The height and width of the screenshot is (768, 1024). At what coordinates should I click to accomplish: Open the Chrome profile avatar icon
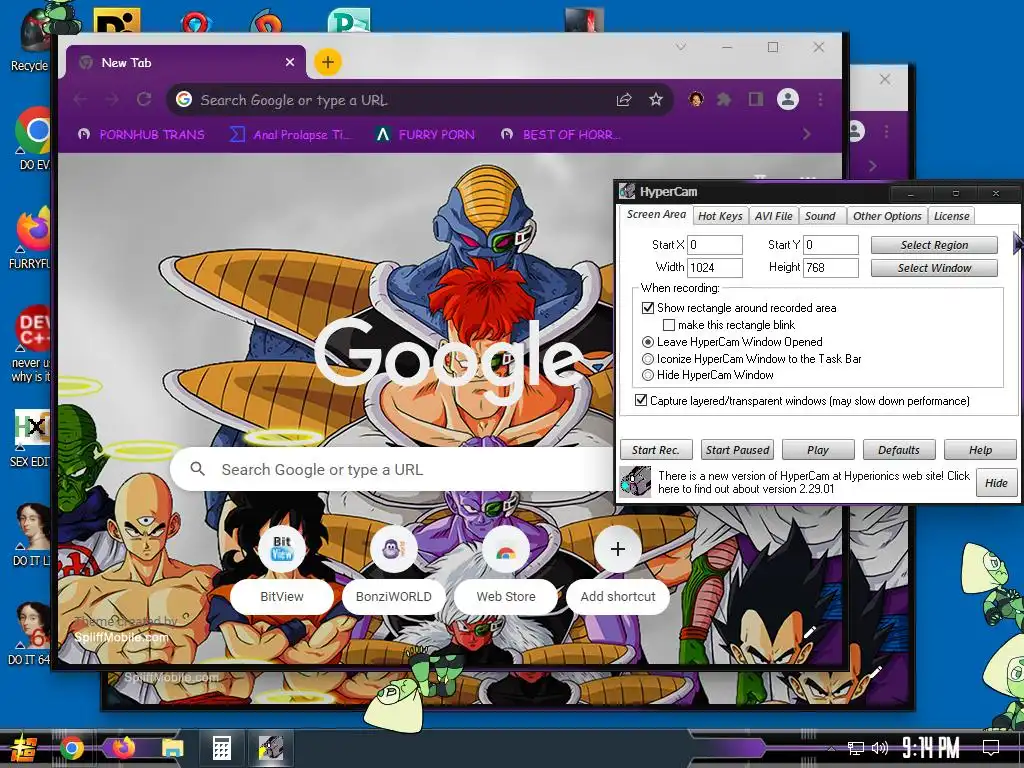click(x=788, y=99)
